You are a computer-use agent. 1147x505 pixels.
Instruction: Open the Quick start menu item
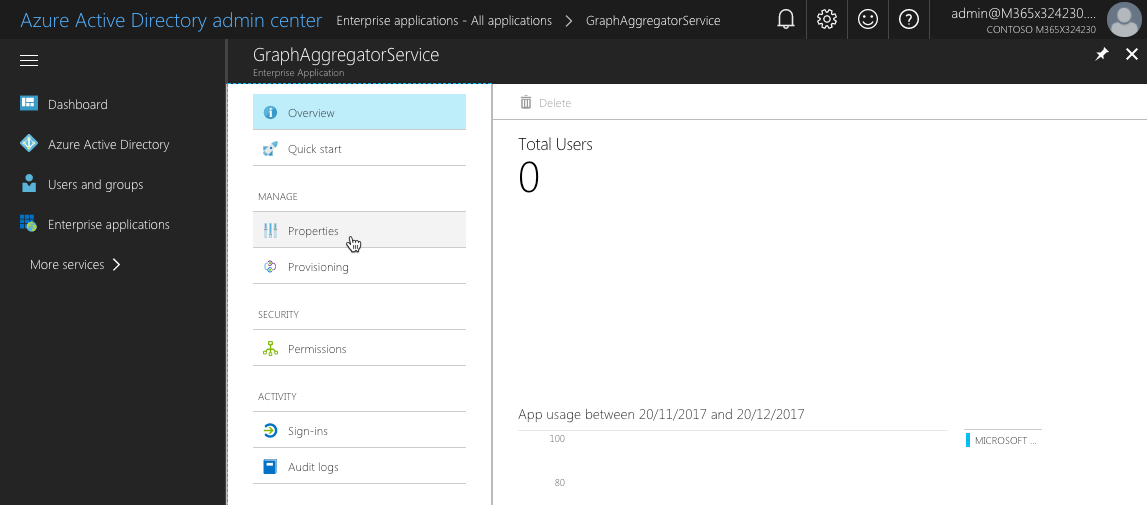[x=359, y=149]
